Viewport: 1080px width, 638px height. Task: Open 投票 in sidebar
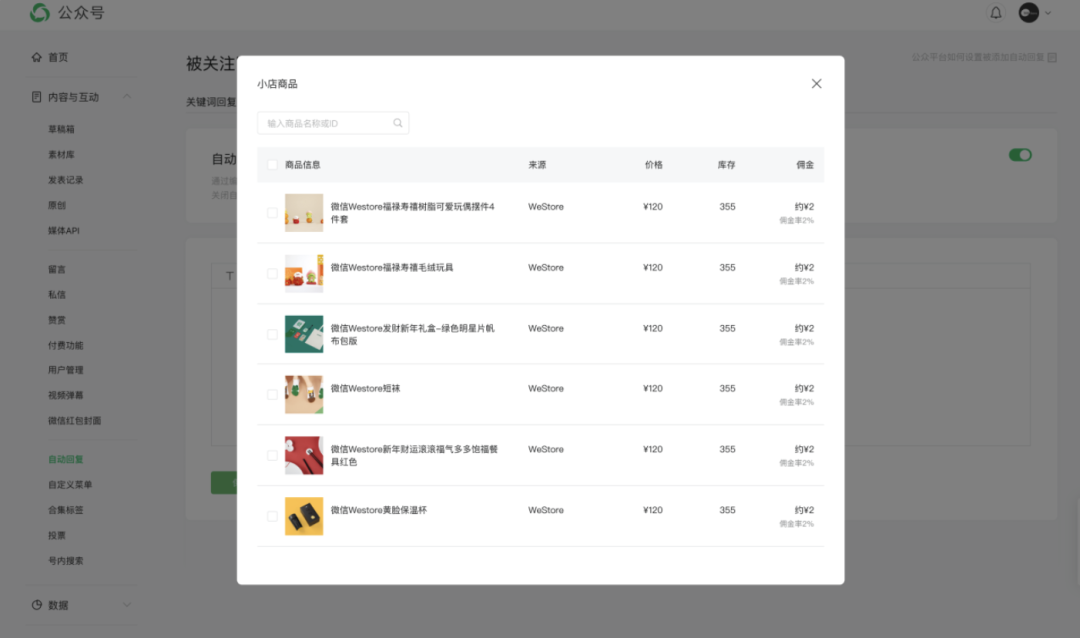click(x=56, y=535)
